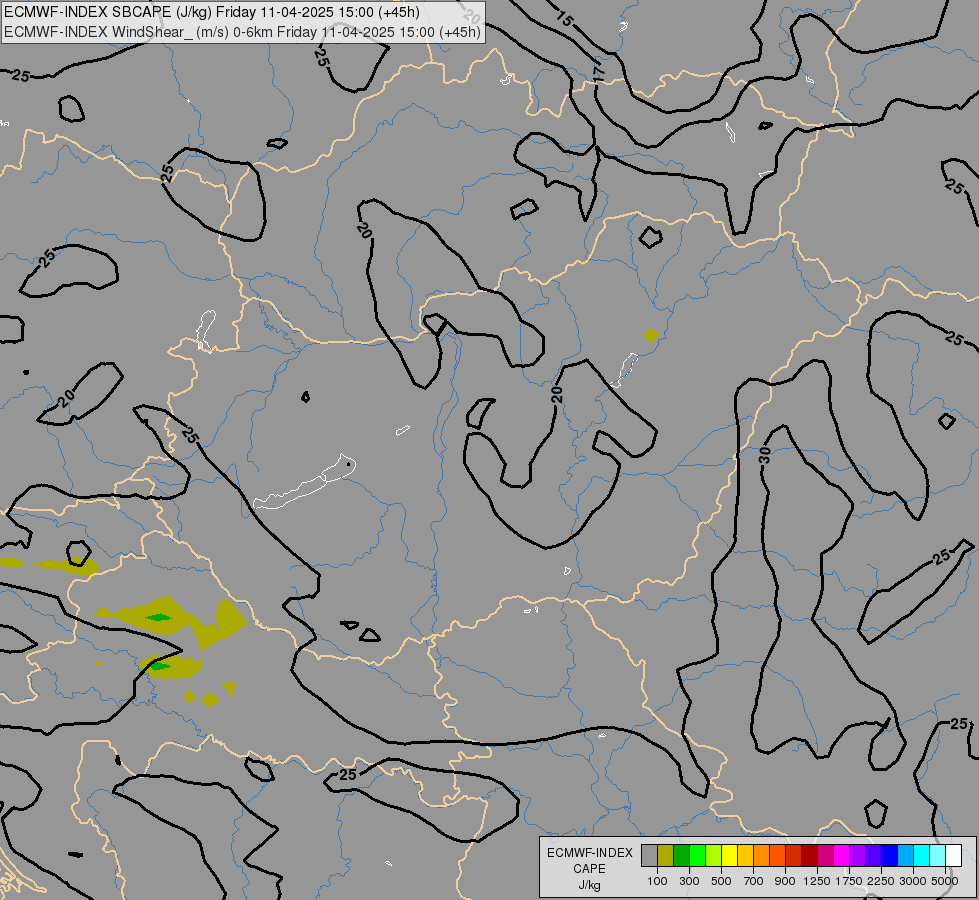979x900 pixels.
Task: Click the '2250' legend label
Action: coord(881,881)
